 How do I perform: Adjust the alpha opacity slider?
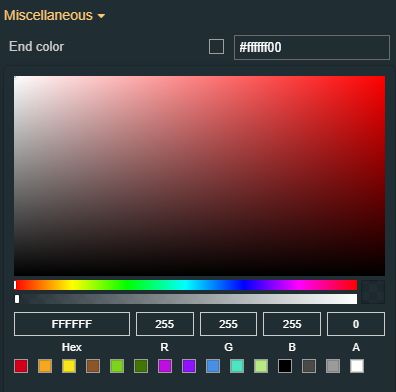point(186,299)
